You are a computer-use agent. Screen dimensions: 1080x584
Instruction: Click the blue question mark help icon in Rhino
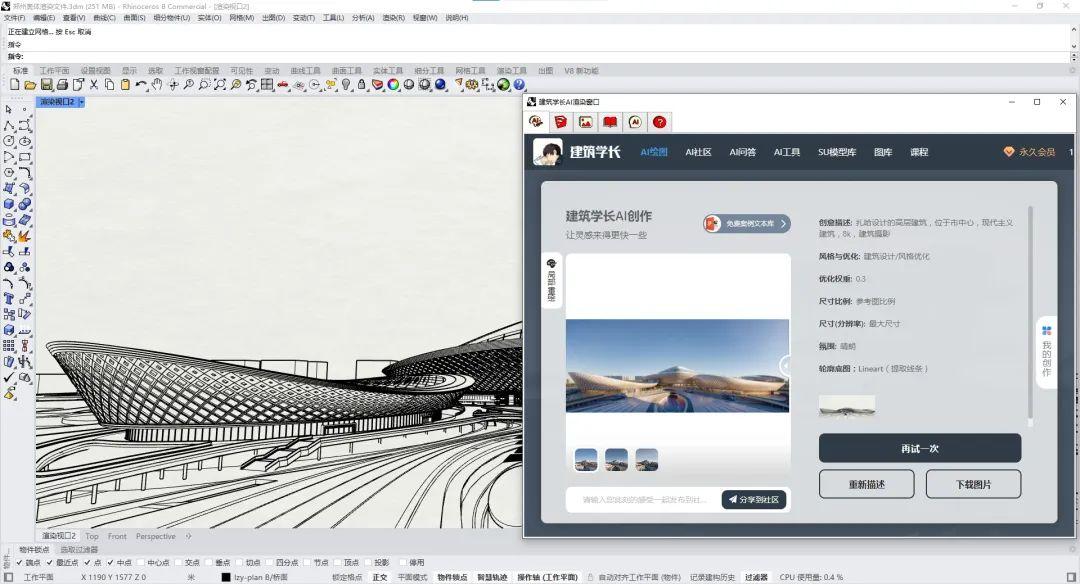pos(519,85)
